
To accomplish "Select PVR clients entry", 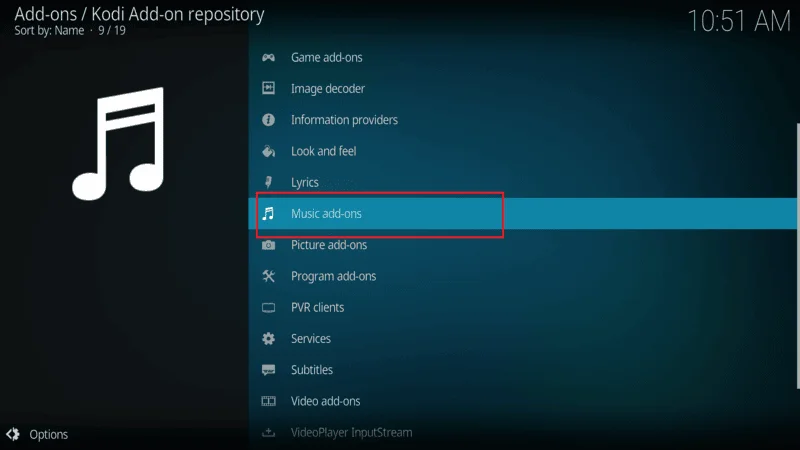I will (x=522, y=307).
